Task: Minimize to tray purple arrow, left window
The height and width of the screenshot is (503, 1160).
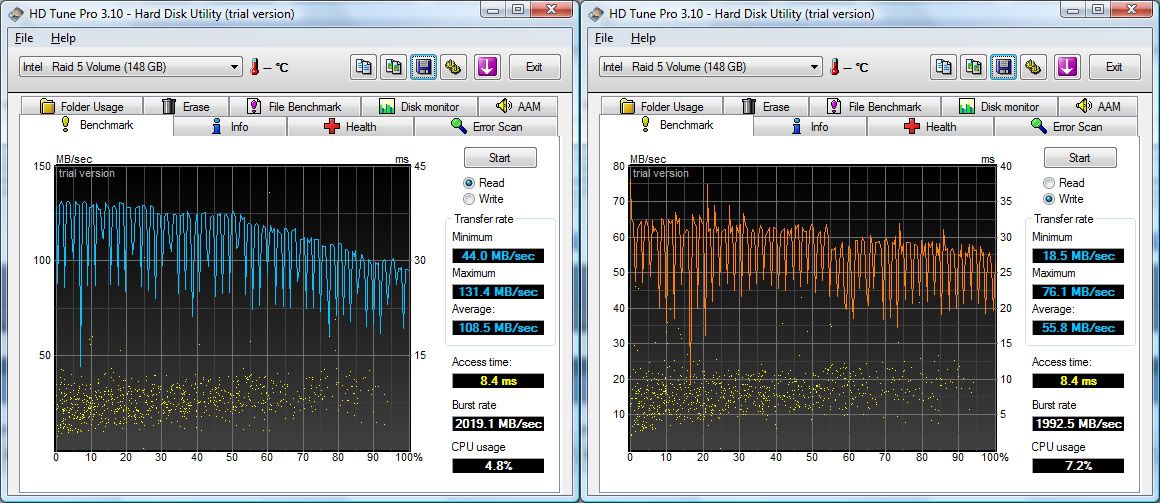Action: point(487,67)
